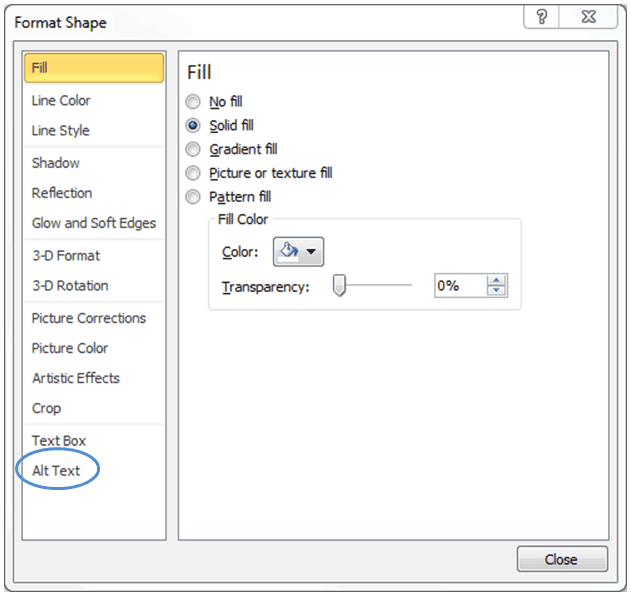Click the Transparency slider handle
Screen dimensions: 631x595
pyautogui.click(x=339, y=285)
